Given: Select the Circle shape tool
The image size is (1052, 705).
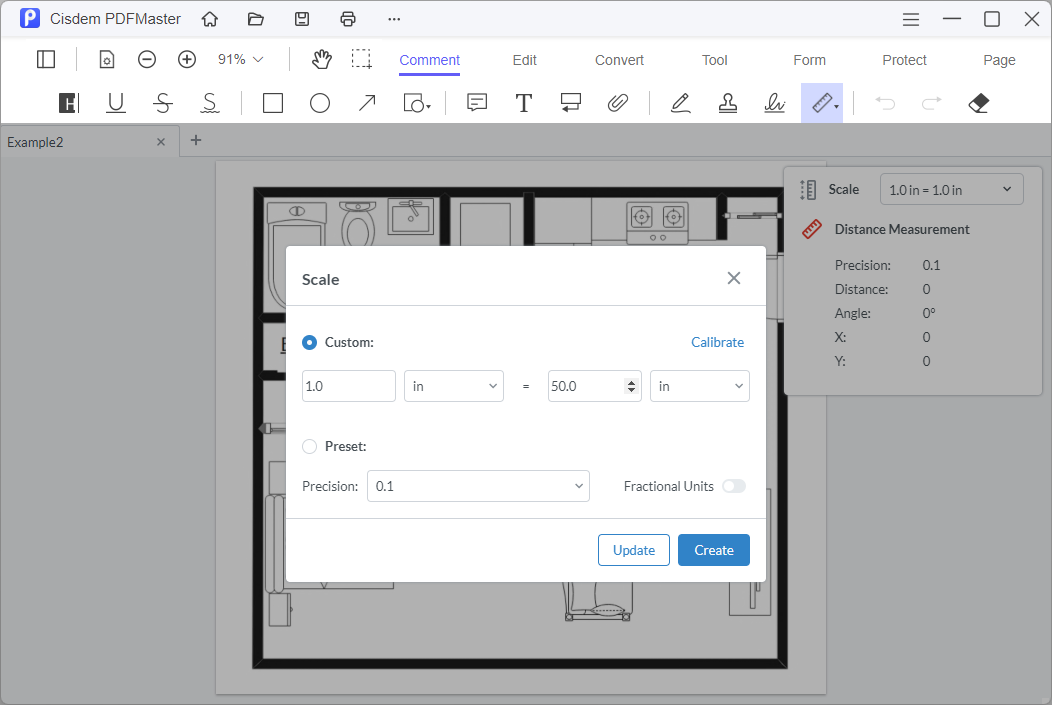Looking at the screenshot, I should pos(320,103).
